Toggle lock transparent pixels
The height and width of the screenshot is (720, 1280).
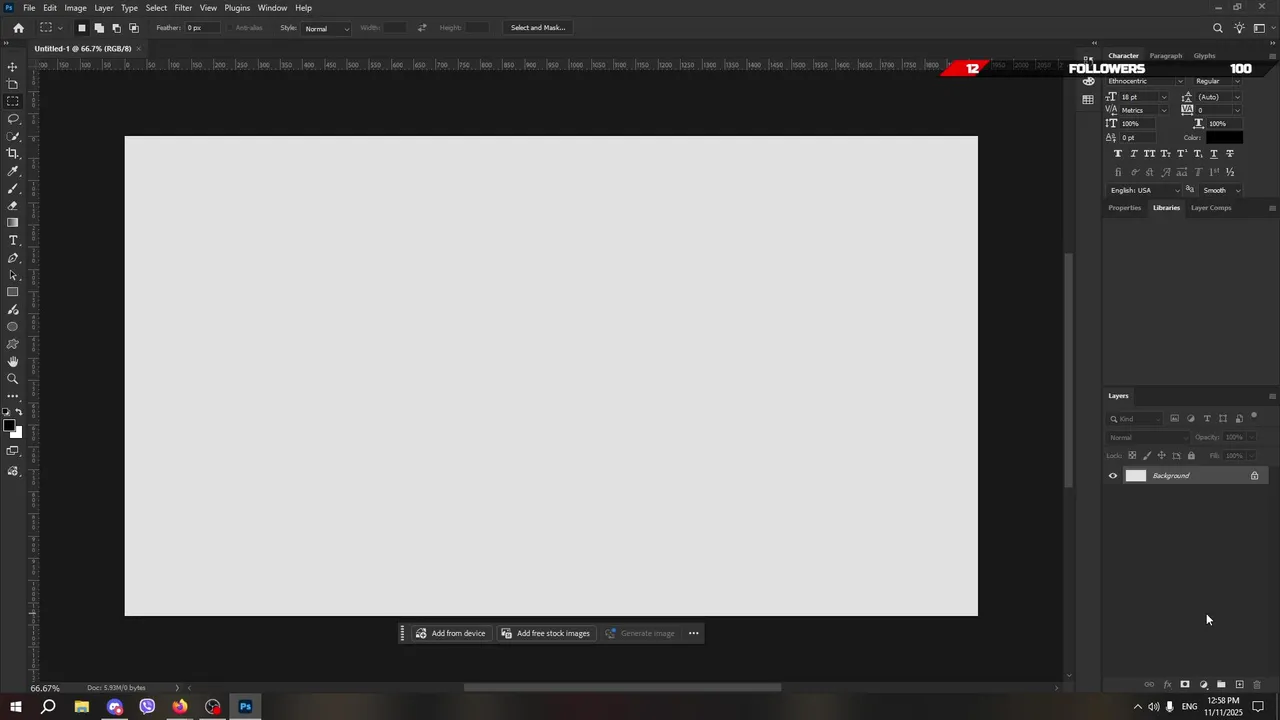1132,456
